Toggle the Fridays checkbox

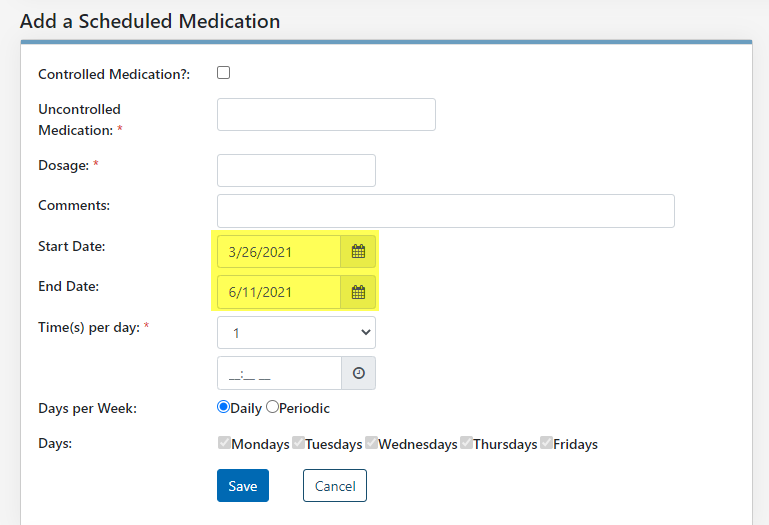tap(546, 443)
